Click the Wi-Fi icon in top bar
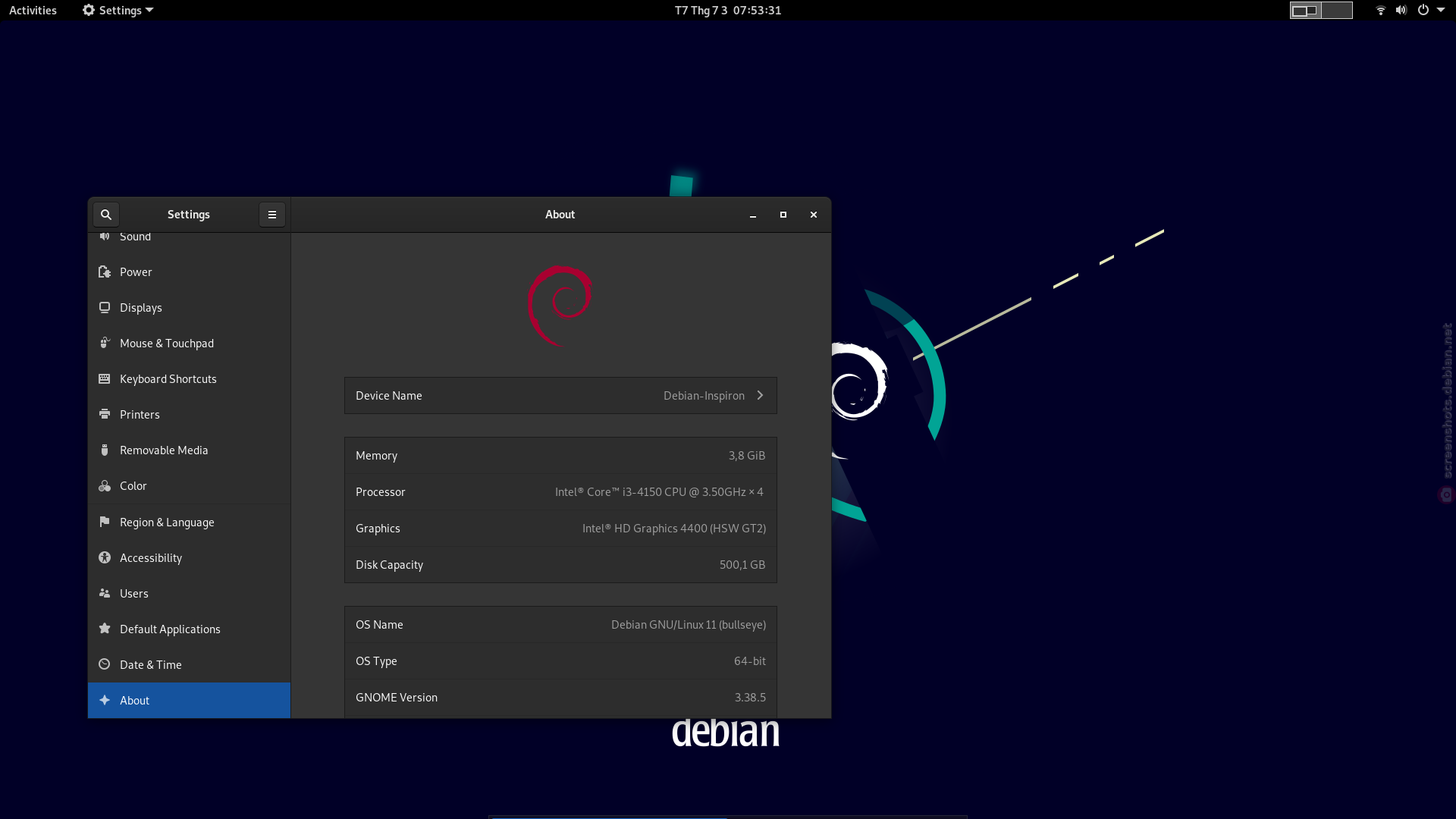Screen dimensions: 1456x819 [x=1381, y=11]
